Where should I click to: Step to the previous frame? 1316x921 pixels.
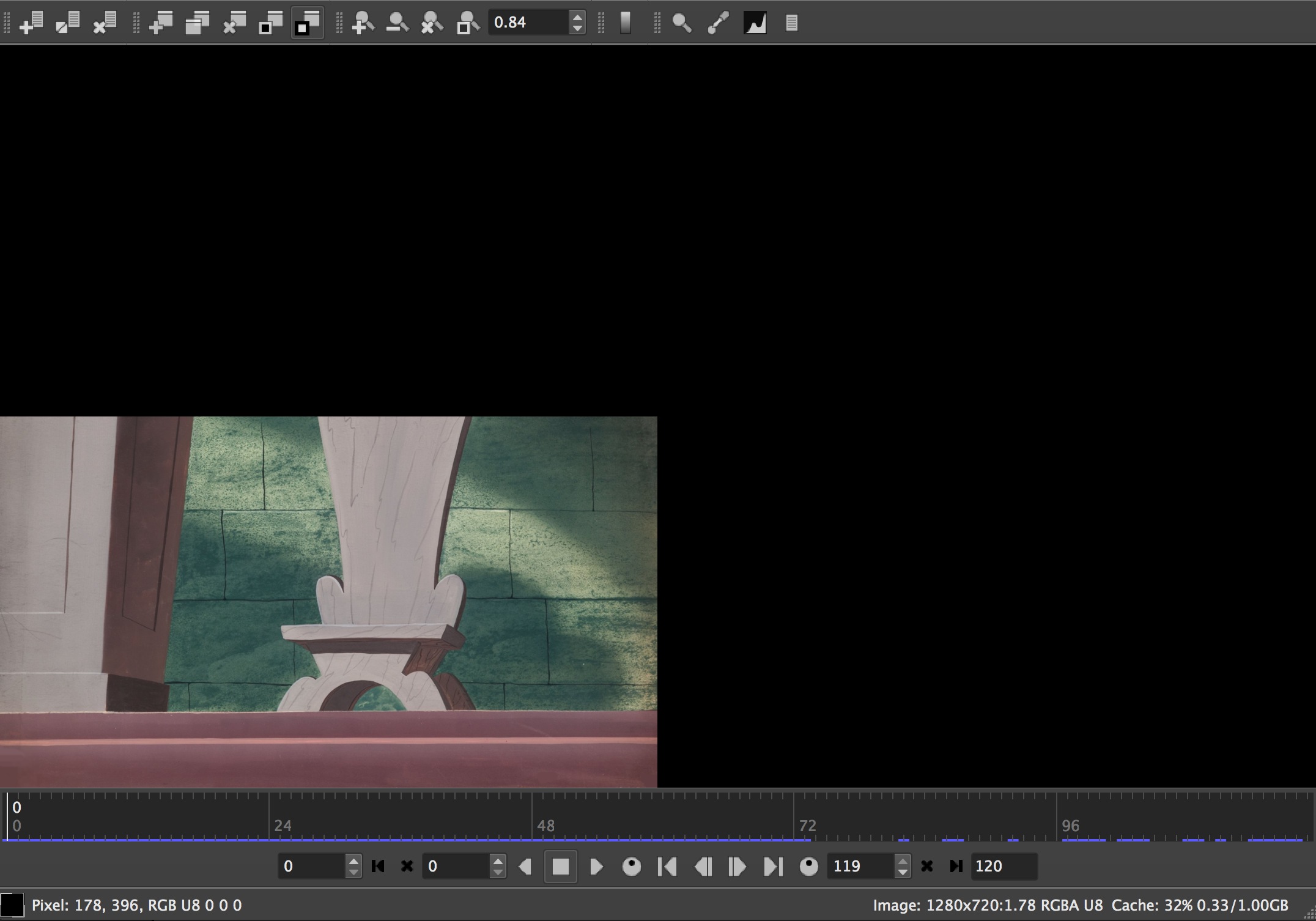[x=703, y=866]
